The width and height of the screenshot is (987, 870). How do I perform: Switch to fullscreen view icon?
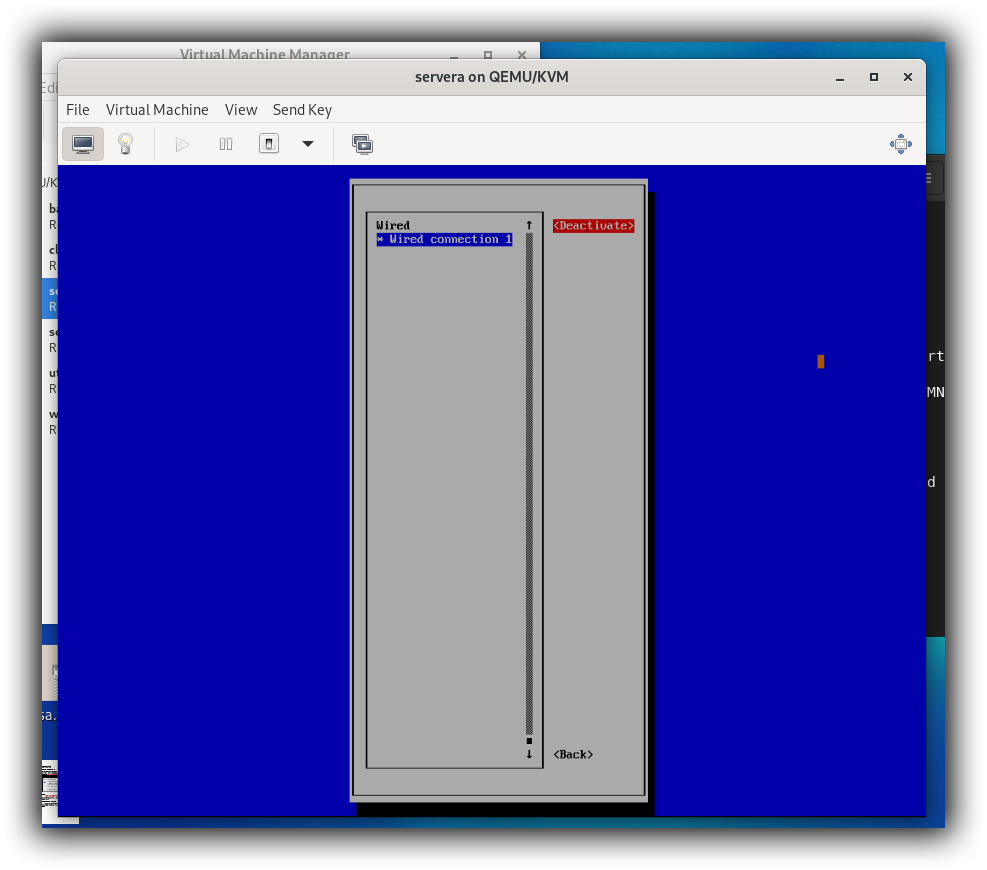pyautogui.click(x=900, y=144)
